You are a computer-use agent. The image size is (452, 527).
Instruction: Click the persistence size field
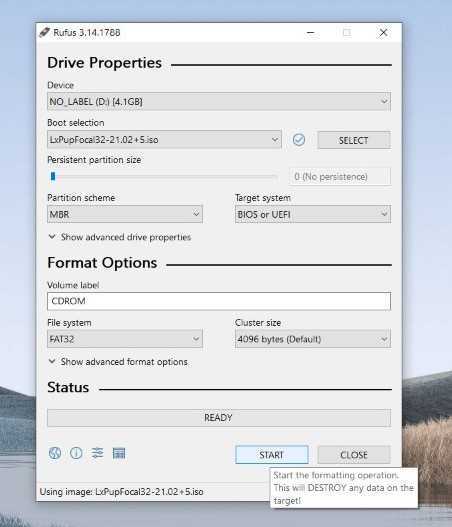pos(340,176)
